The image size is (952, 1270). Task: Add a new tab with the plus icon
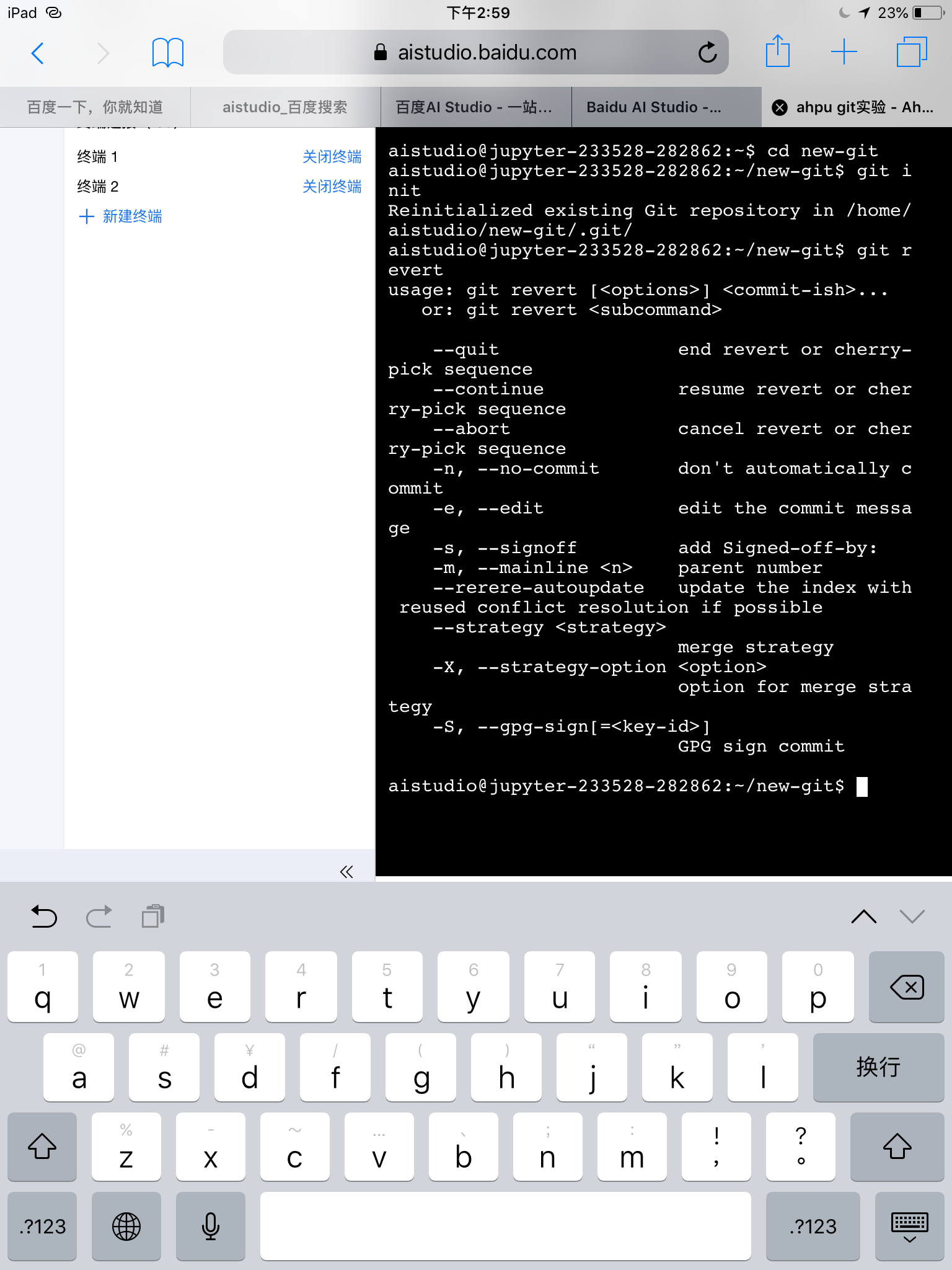844,52
